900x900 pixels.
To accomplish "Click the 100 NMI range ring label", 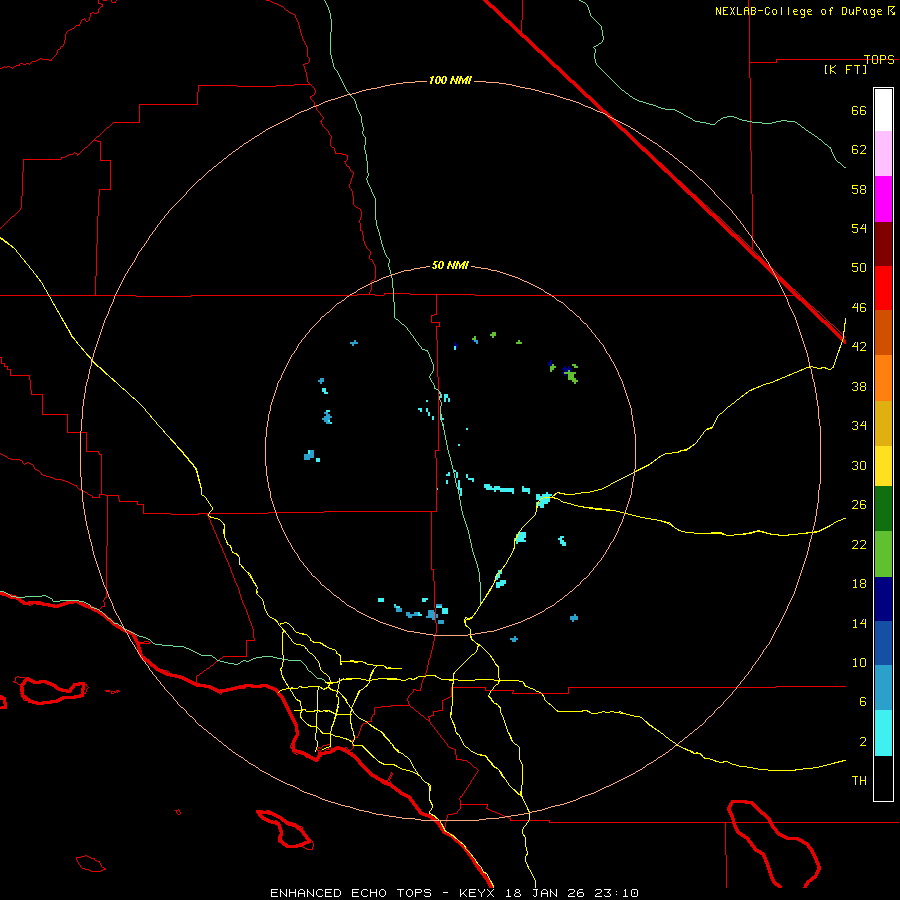I will pos(450,80).
